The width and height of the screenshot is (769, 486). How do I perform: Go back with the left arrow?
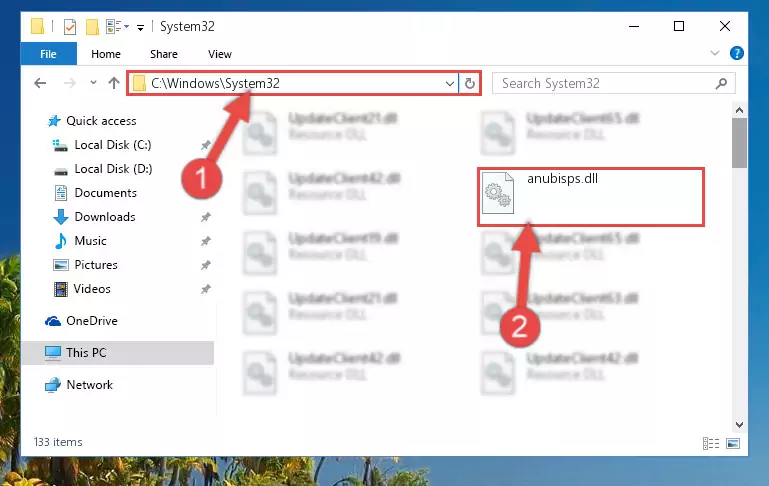[x=40, y=83]
